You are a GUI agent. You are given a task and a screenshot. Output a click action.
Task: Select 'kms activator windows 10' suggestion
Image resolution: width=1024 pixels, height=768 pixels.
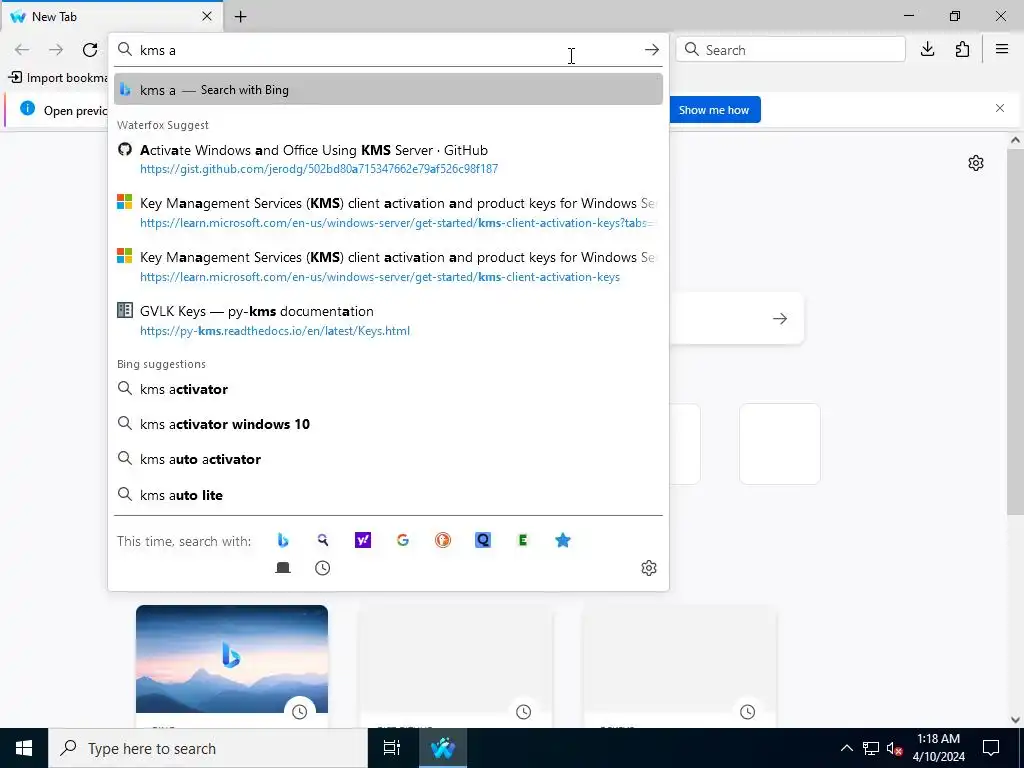point(388,424)
